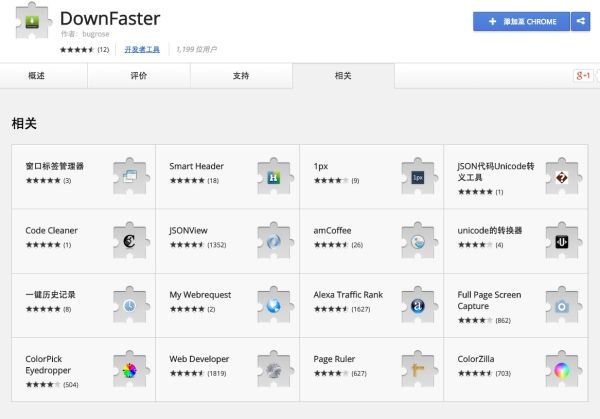The height and width of the screenshot is (419, 600).
Task: Click the 1,199 位用户 user count
Action: tap(196, 49)
